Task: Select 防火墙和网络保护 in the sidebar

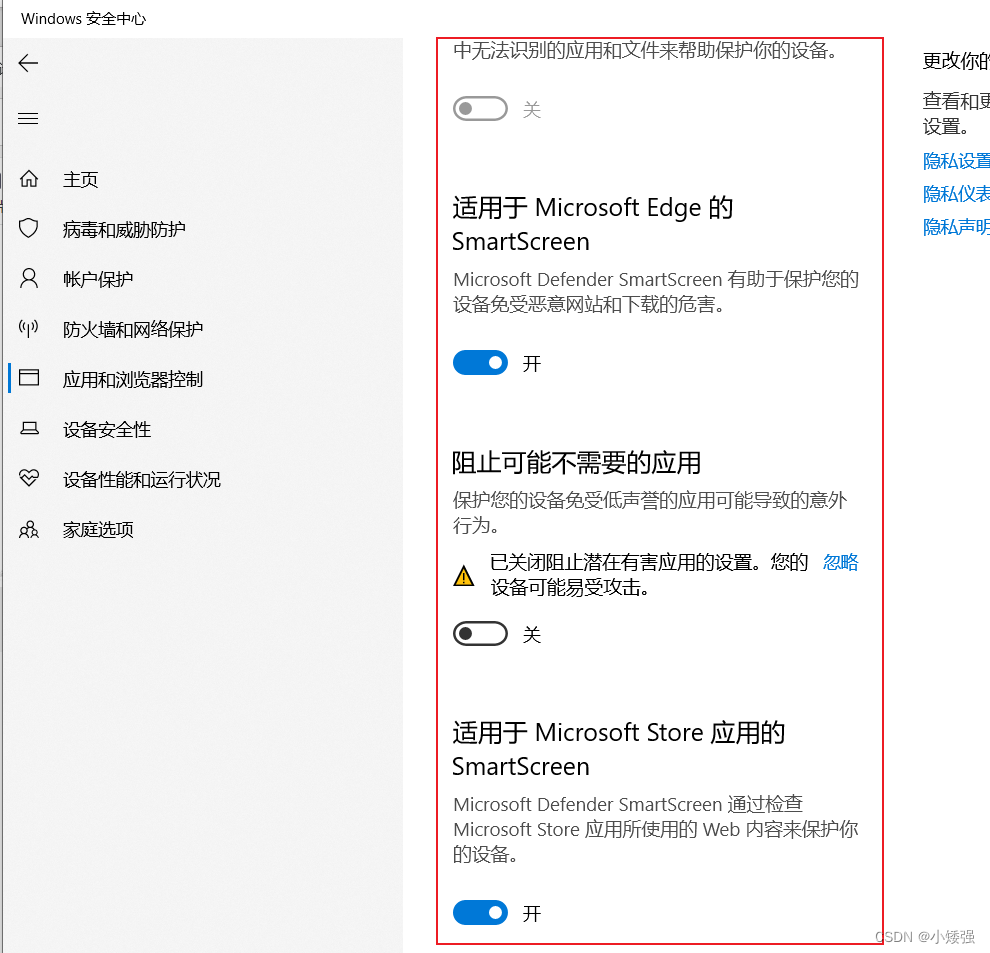Action: (x=133, y=329)
